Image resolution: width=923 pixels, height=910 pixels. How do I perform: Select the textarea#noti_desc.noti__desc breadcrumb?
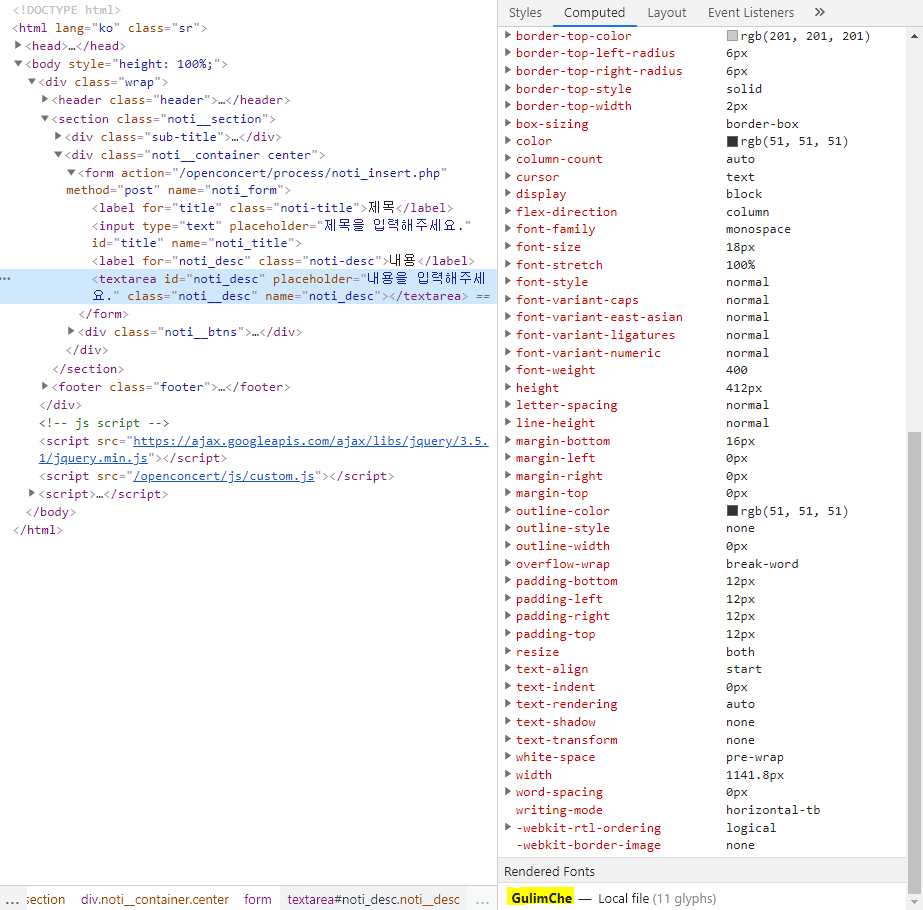[x=373, y=899]
